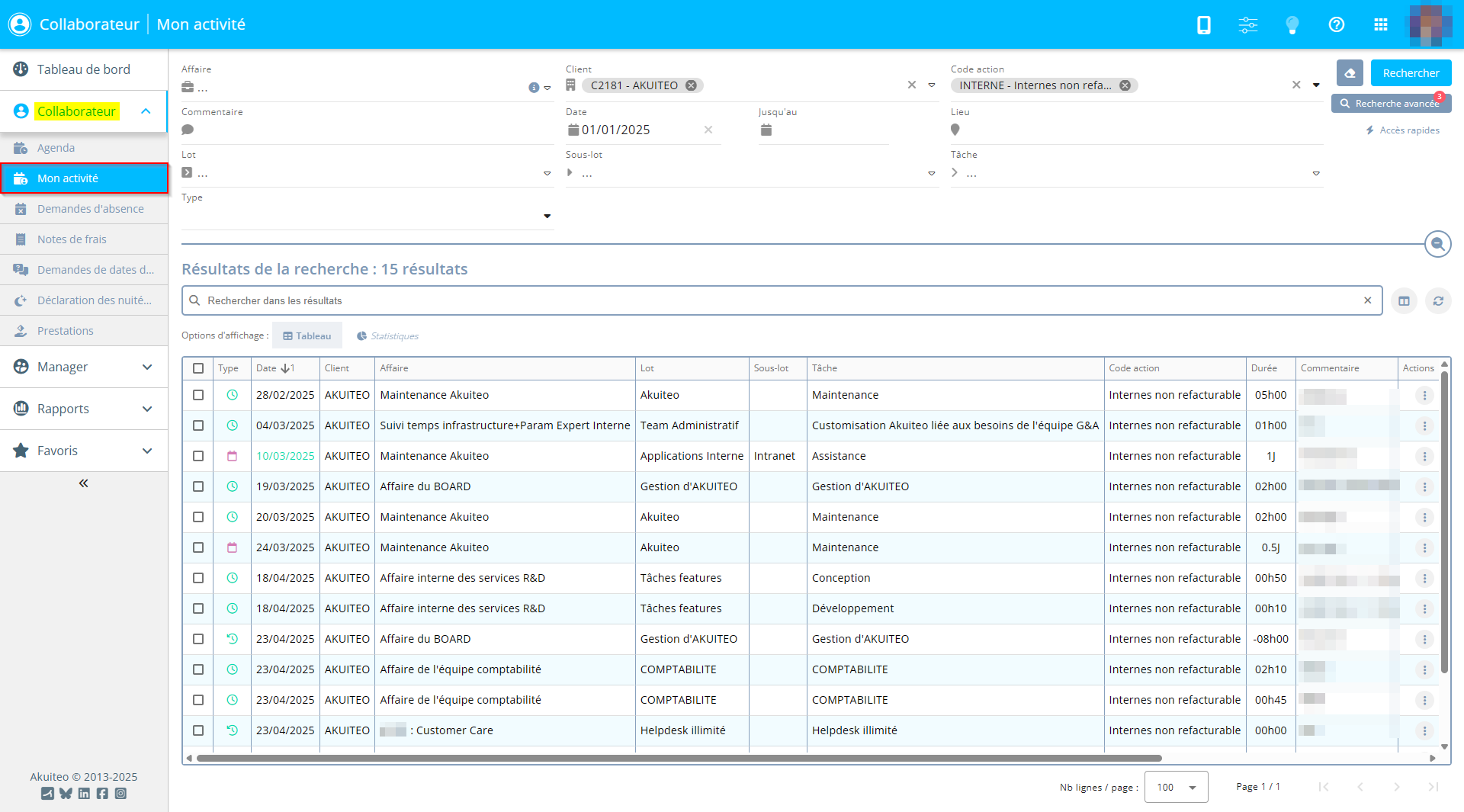Screen dimensions: 1464x812
Task: Open actions menu for 24/03/2025 row
Action: pyautogui.click(x=1424, y=548)
